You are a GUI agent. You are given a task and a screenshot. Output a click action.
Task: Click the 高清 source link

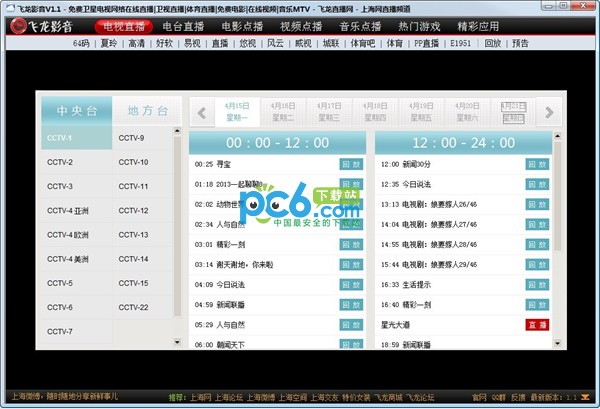point(136,44)
